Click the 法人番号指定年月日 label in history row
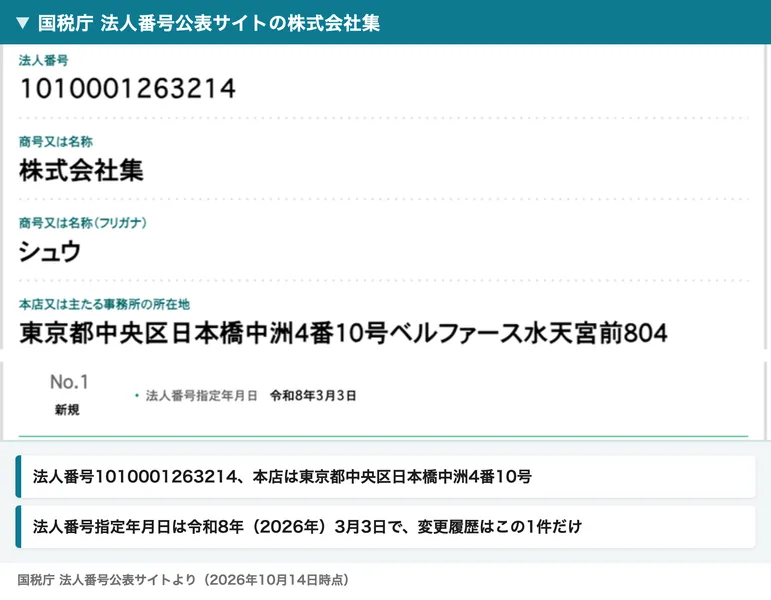771x600 pixels. pyautogui.click(x=202, y=396)
